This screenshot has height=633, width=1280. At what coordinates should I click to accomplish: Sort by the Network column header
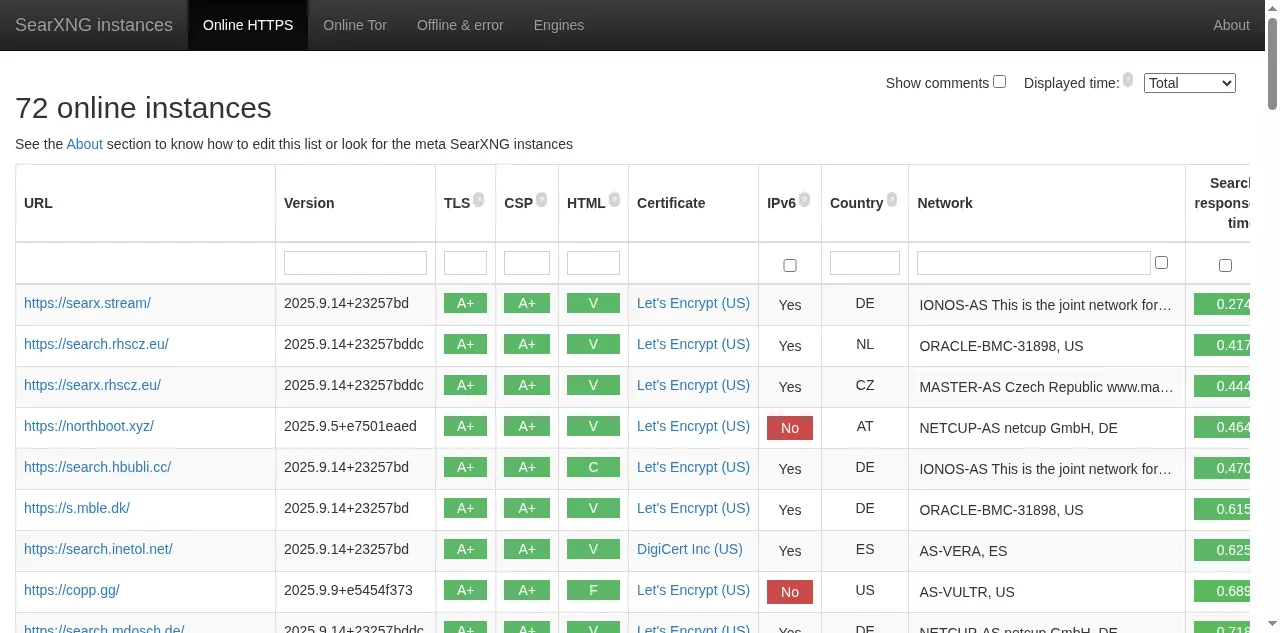pyautogui.click(x=1047, y=203)
